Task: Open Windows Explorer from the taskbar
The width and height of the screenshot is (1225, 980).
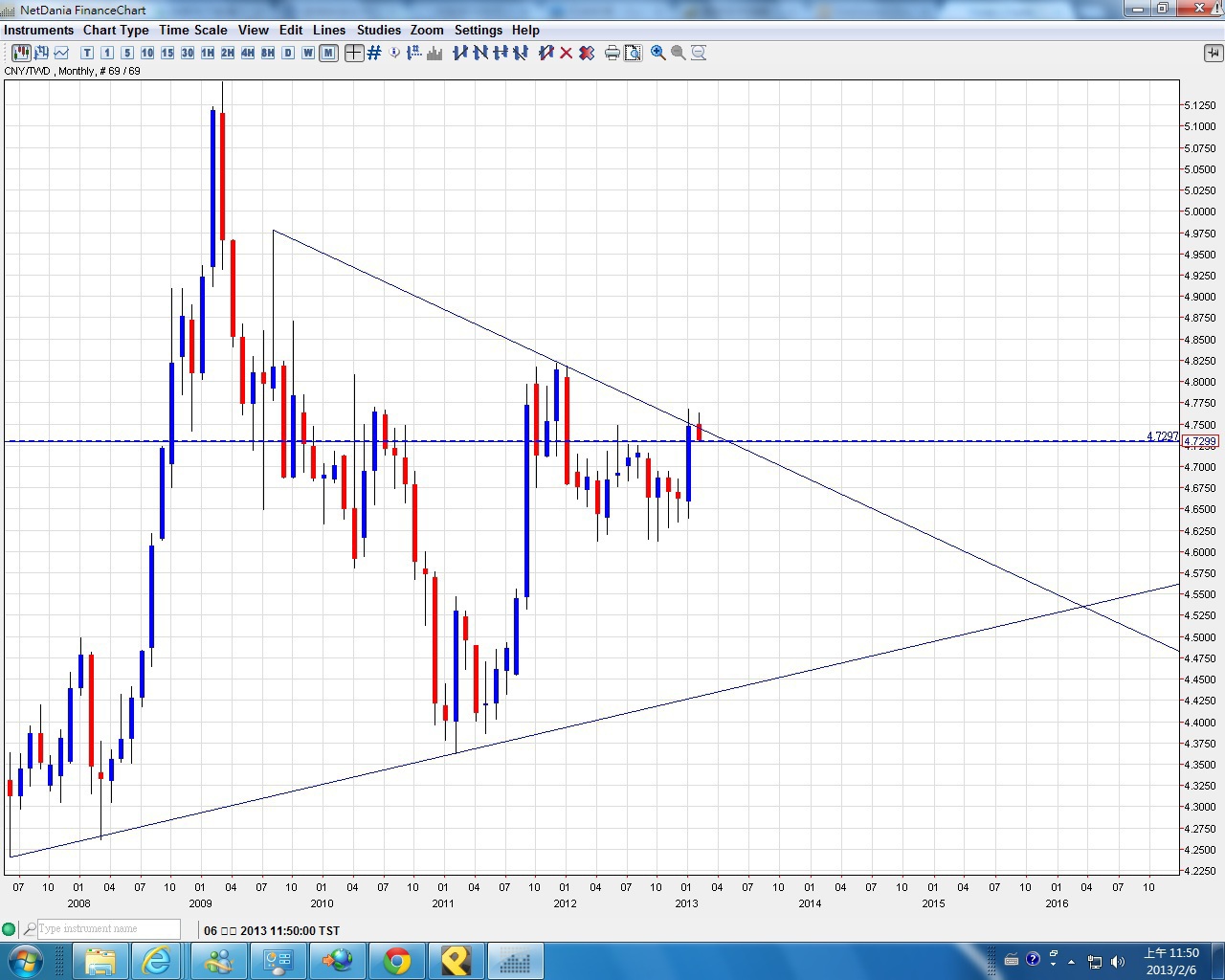Action: coord(100,960)
